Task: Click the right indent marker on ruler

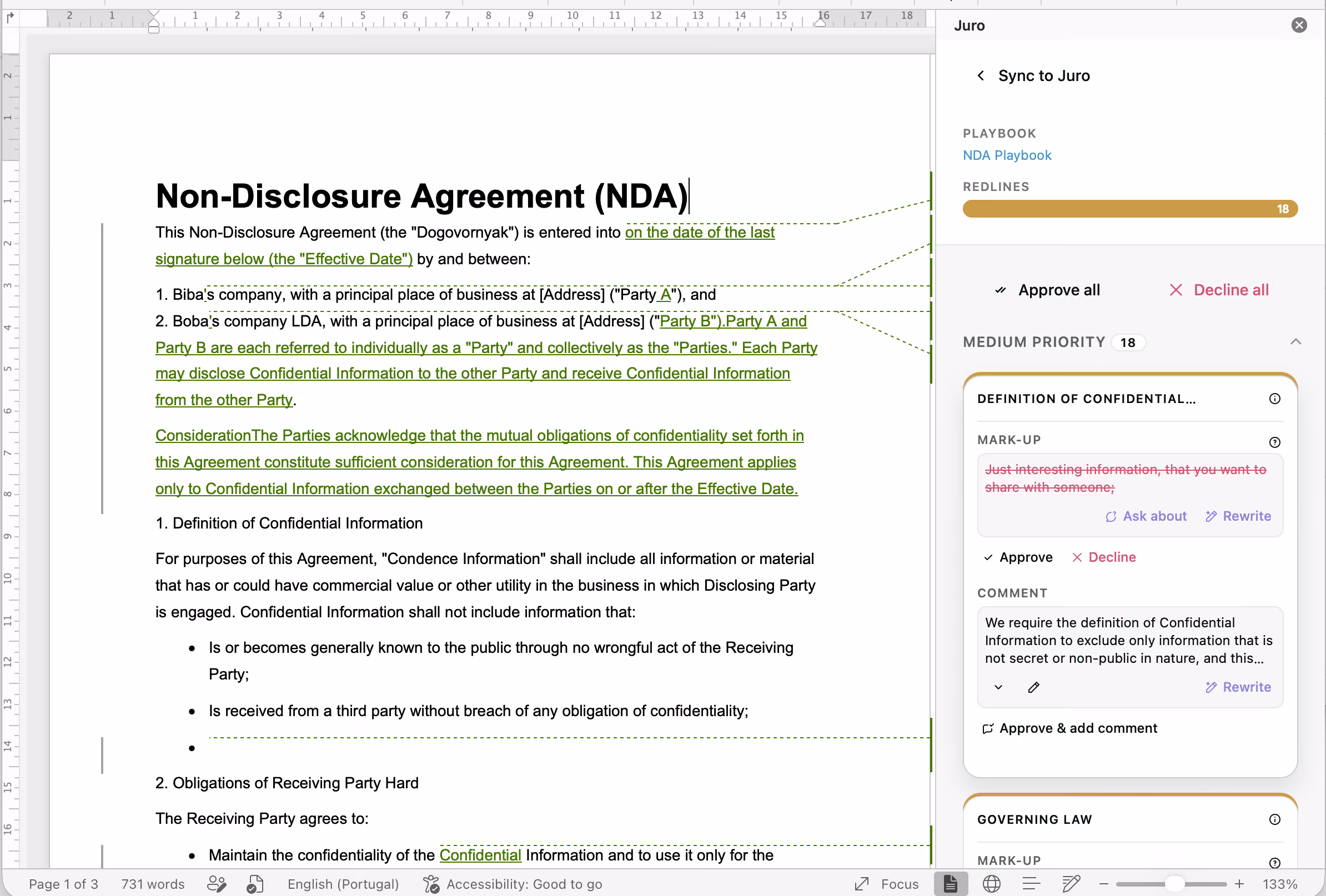Action: [820, 23]
